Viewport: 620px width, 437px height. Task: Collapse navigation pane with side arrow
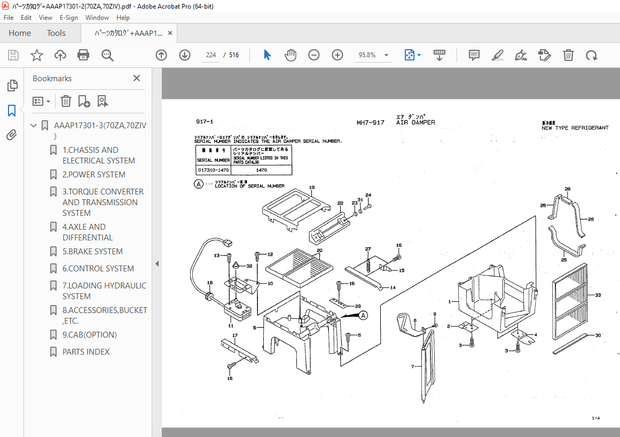click(157, 264)
